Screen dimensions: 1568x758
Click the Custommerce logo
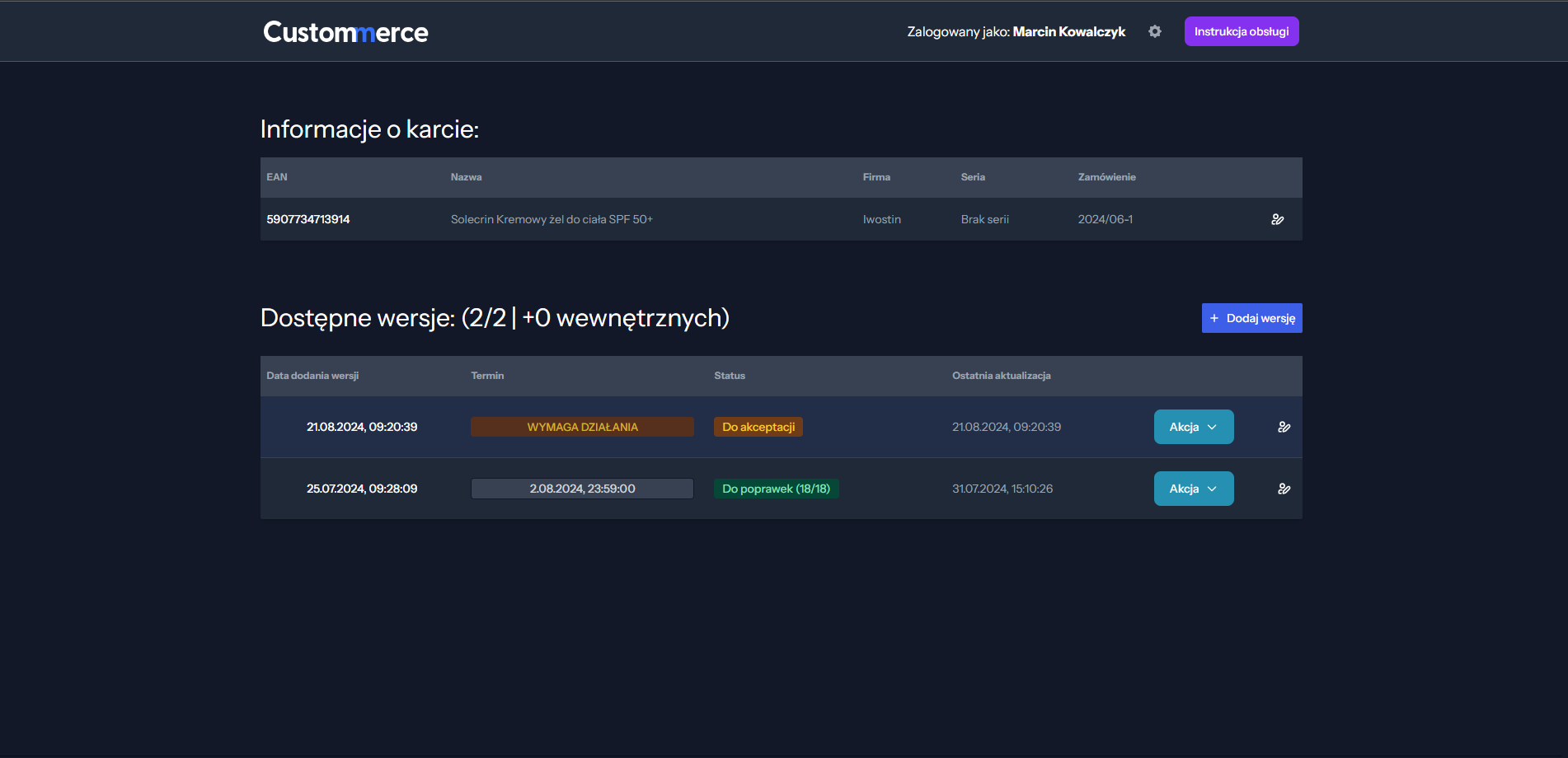click(345, 31)
